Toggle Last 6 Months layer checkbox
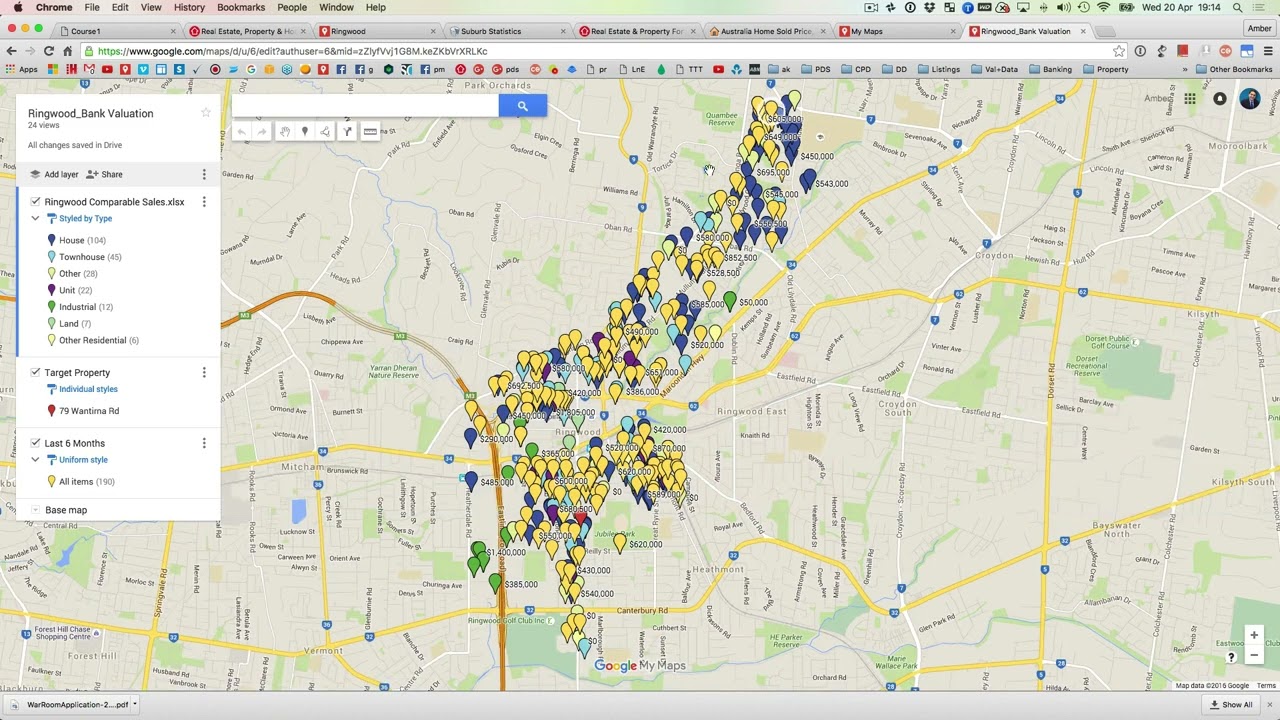1280x720 pixels. point(35,443)
